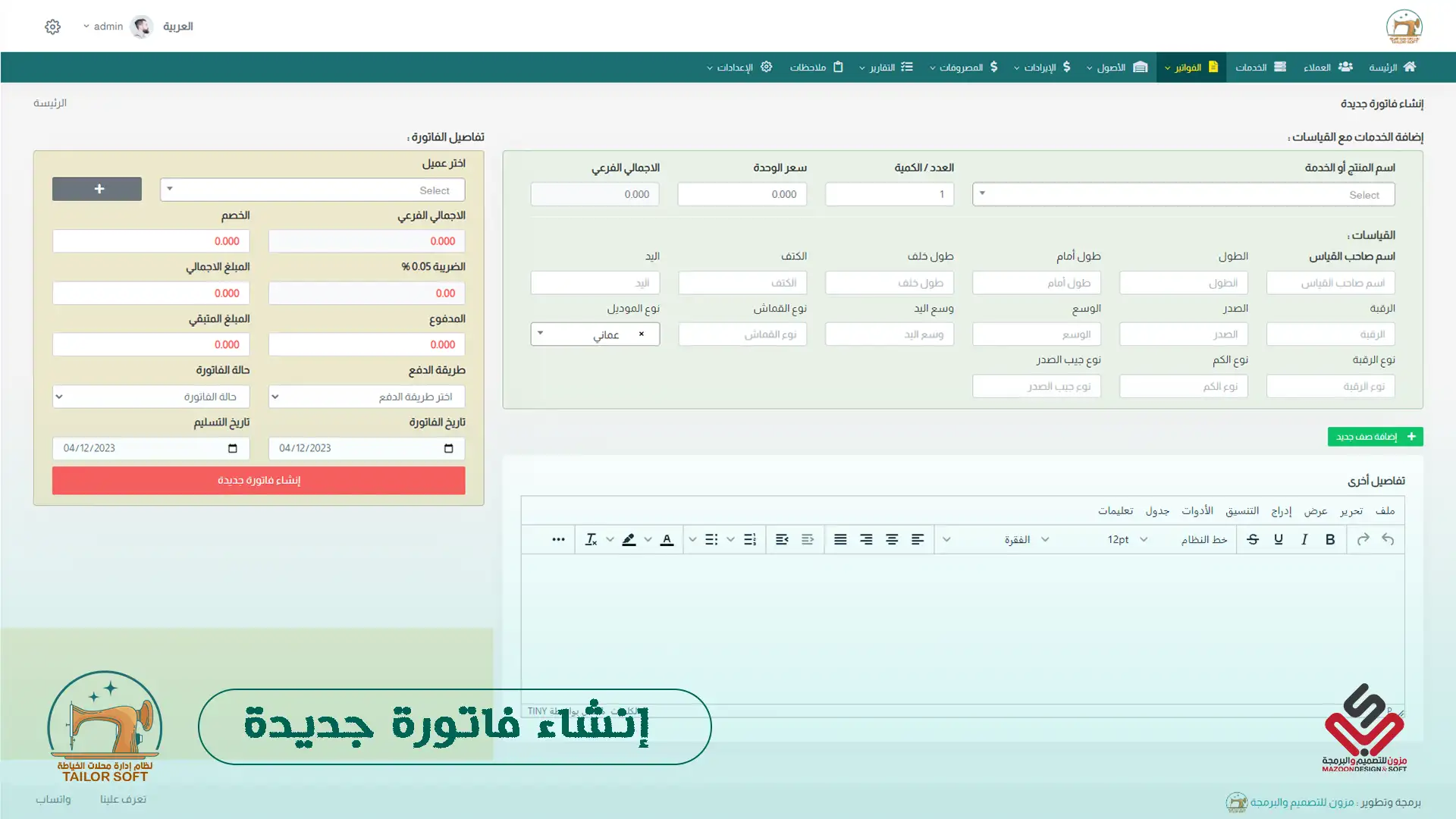Open the invoice date calendar picker
This screenshot has width=1456, height=819.
click(x=448, y=448)
